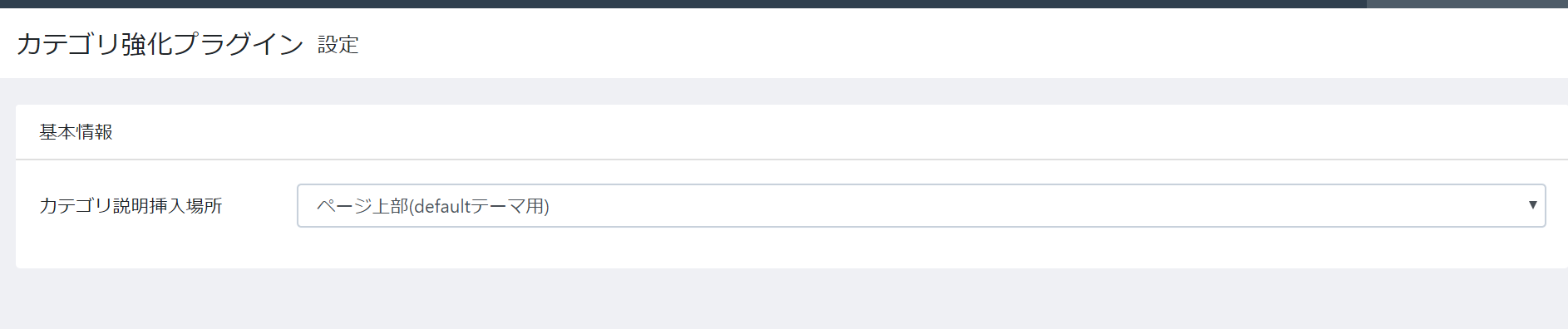This screenshot has width=1568, height=329.
Task: Click the プラグイン part of the heading
Action: pos(239,44)
